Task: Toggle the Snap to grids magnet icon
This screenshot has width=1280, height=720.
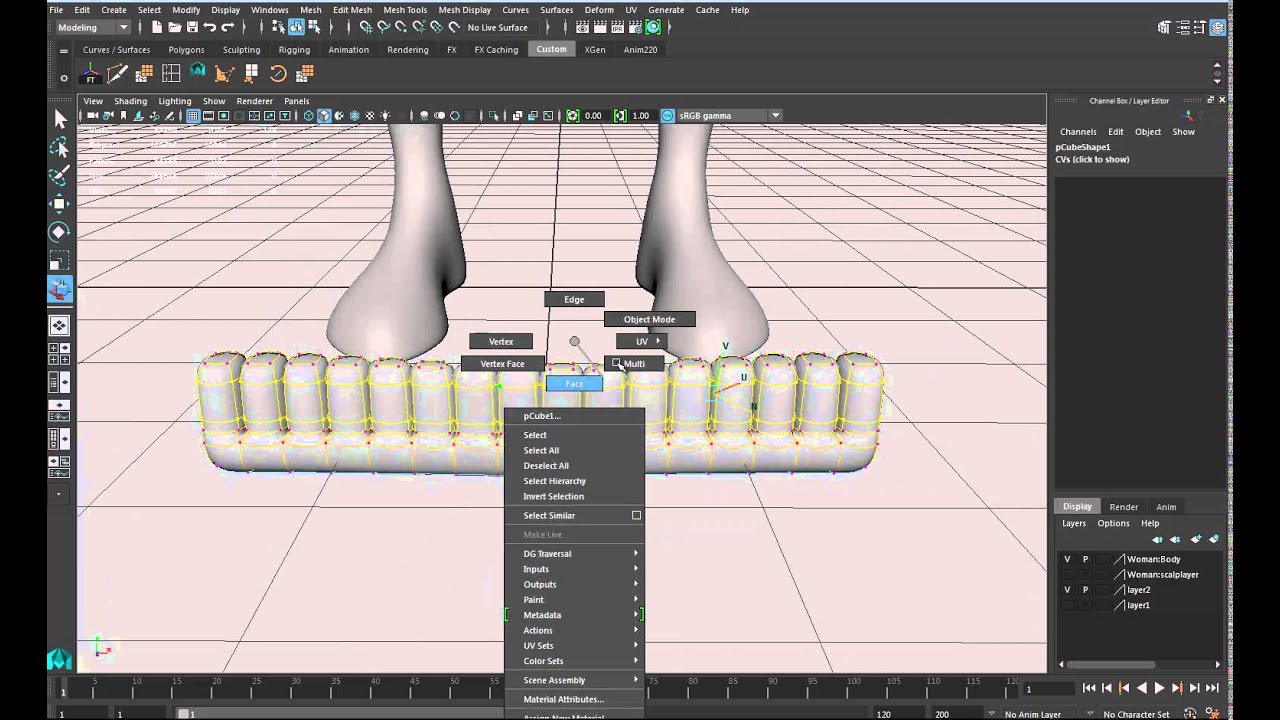Action: 365,27
